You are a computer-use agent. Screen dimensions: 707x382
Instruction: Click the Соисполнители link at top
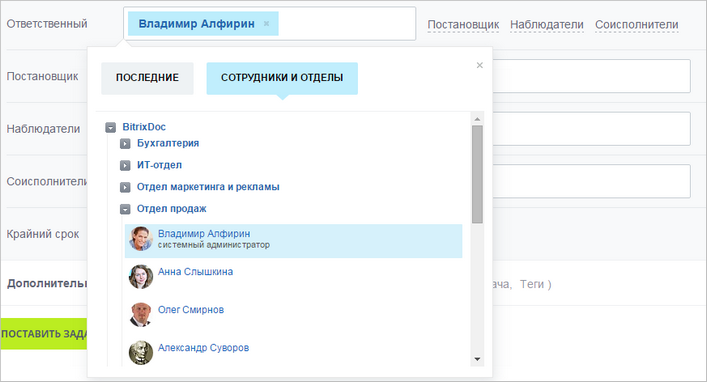636,24
